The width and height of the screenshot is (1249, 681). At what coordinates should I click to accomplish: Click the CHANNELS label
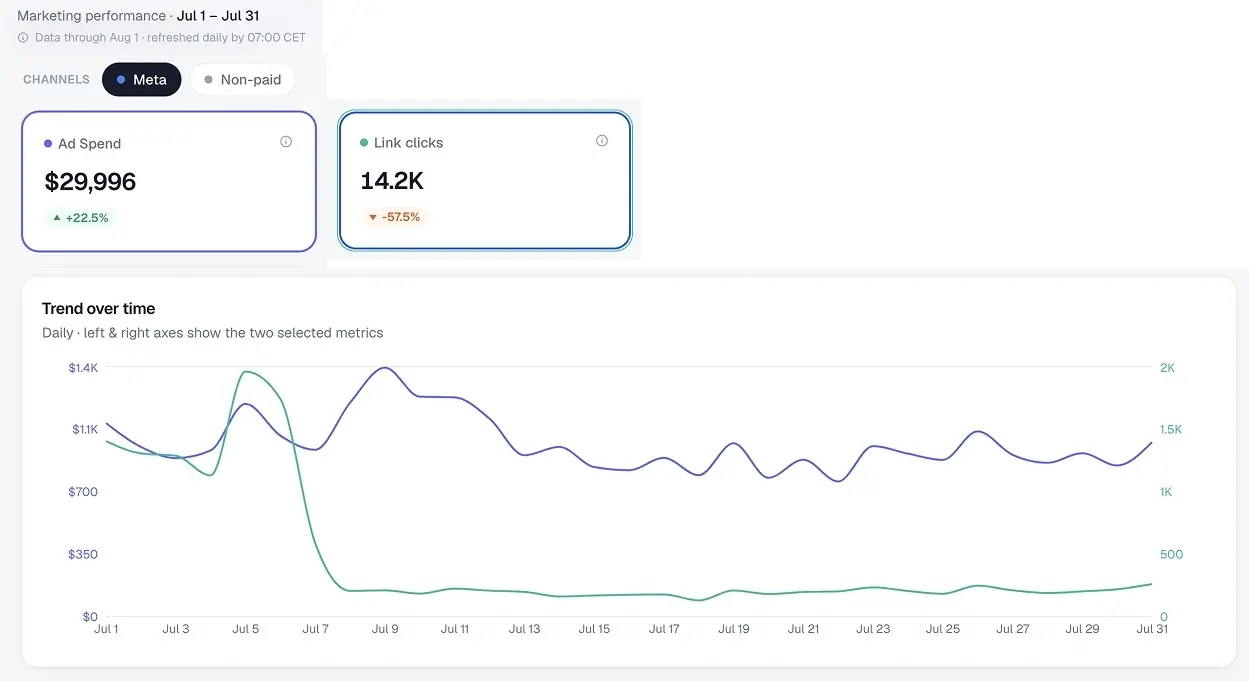click(56, 80)
